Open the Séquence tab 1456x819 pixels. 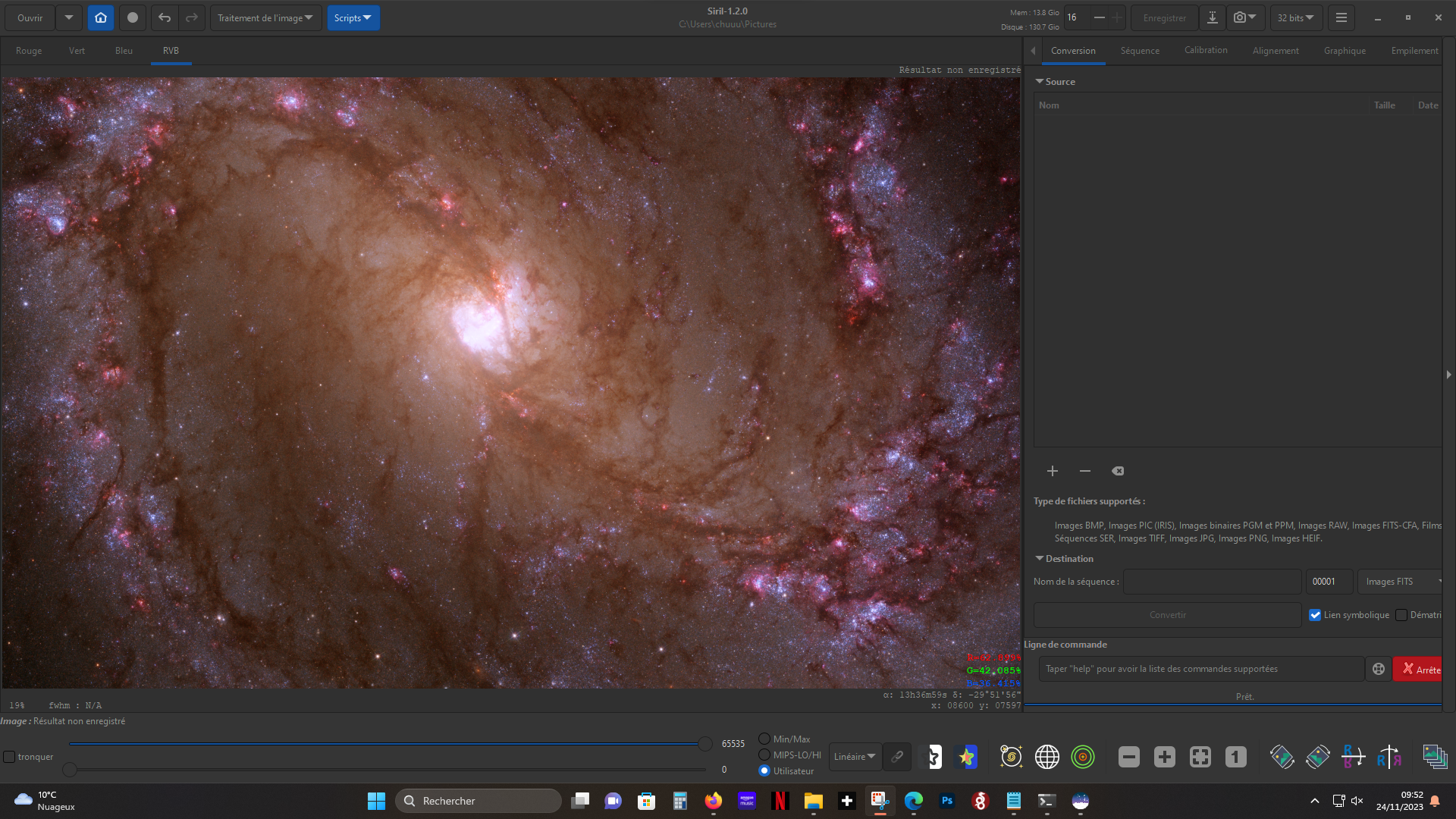pos(1140,51)
